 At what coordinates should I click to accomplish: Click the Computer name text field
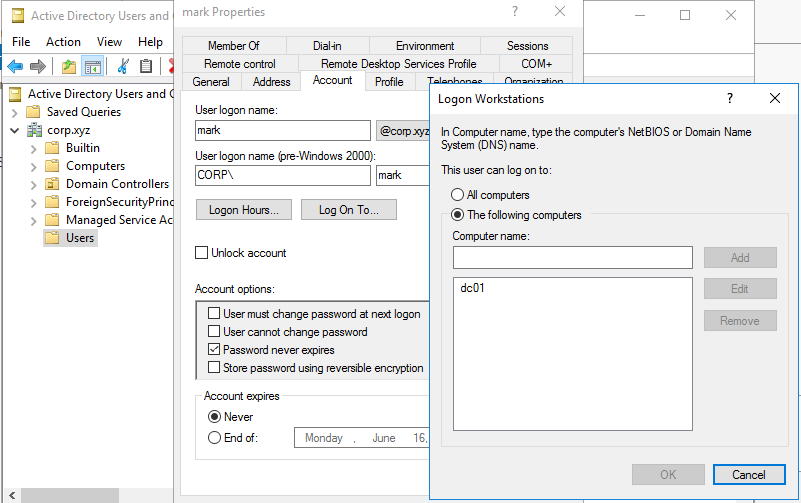pos(572,258)
